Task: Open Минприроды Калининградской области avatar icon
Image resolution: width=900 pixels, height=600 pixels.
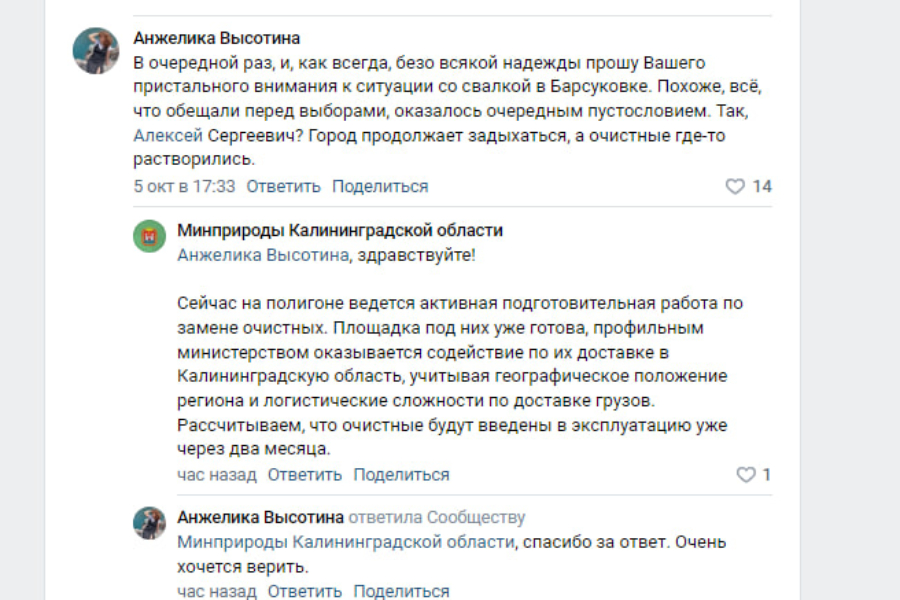Action: tap(150, 235)
